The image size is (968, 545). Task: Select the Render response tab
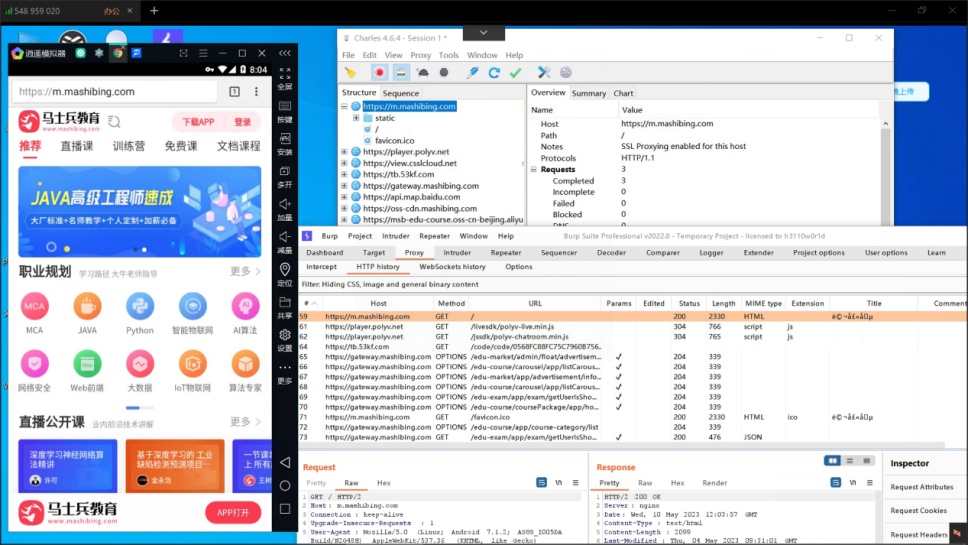pyautogui.click(x=714, y=483)
